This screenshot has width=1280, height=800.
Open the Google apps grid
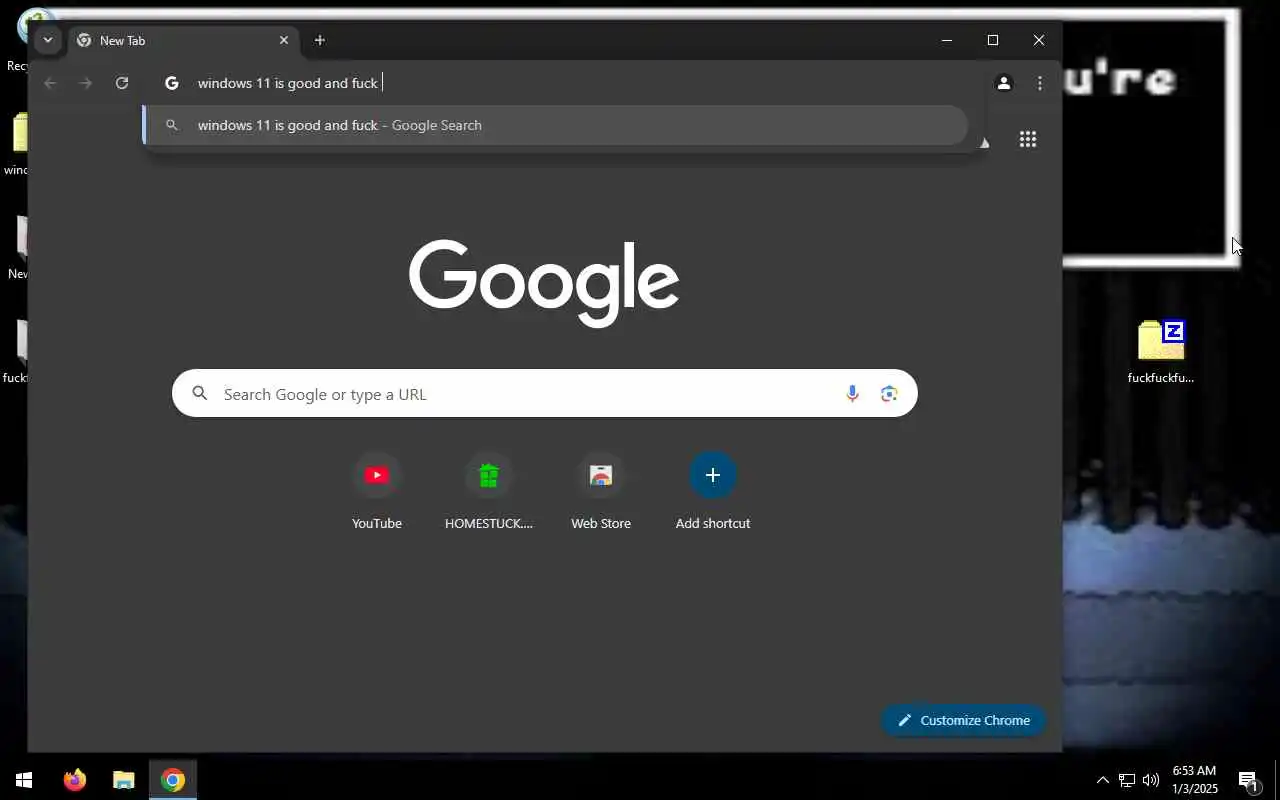click(x=1028, y=139)
